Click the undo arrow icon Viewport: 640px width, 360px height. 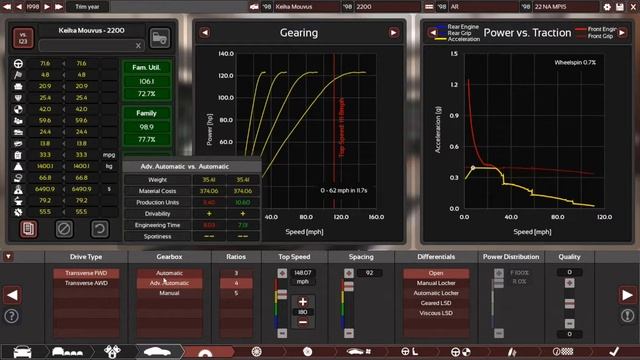[100, 229]
